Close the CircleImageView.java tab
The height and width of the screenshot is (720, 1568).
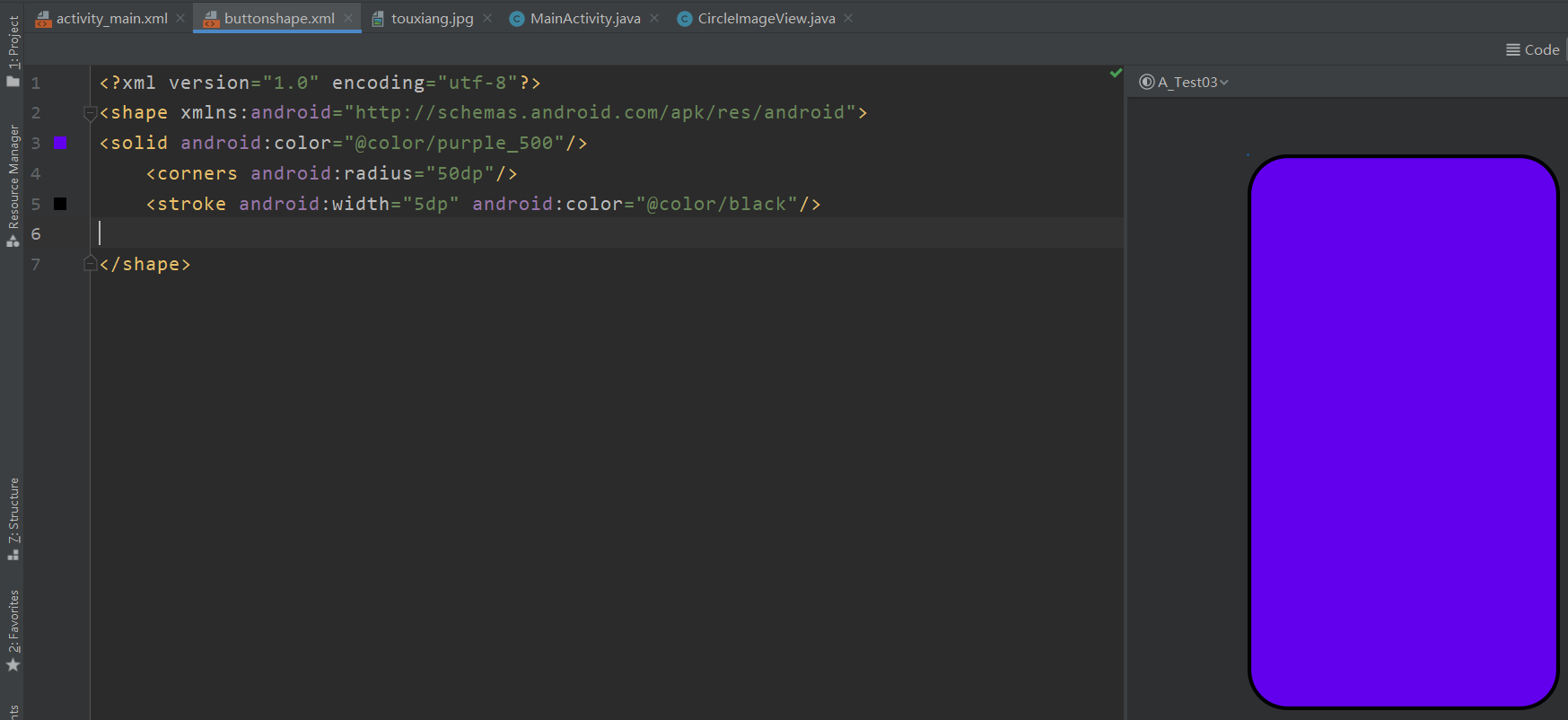[x=848, y=18]
